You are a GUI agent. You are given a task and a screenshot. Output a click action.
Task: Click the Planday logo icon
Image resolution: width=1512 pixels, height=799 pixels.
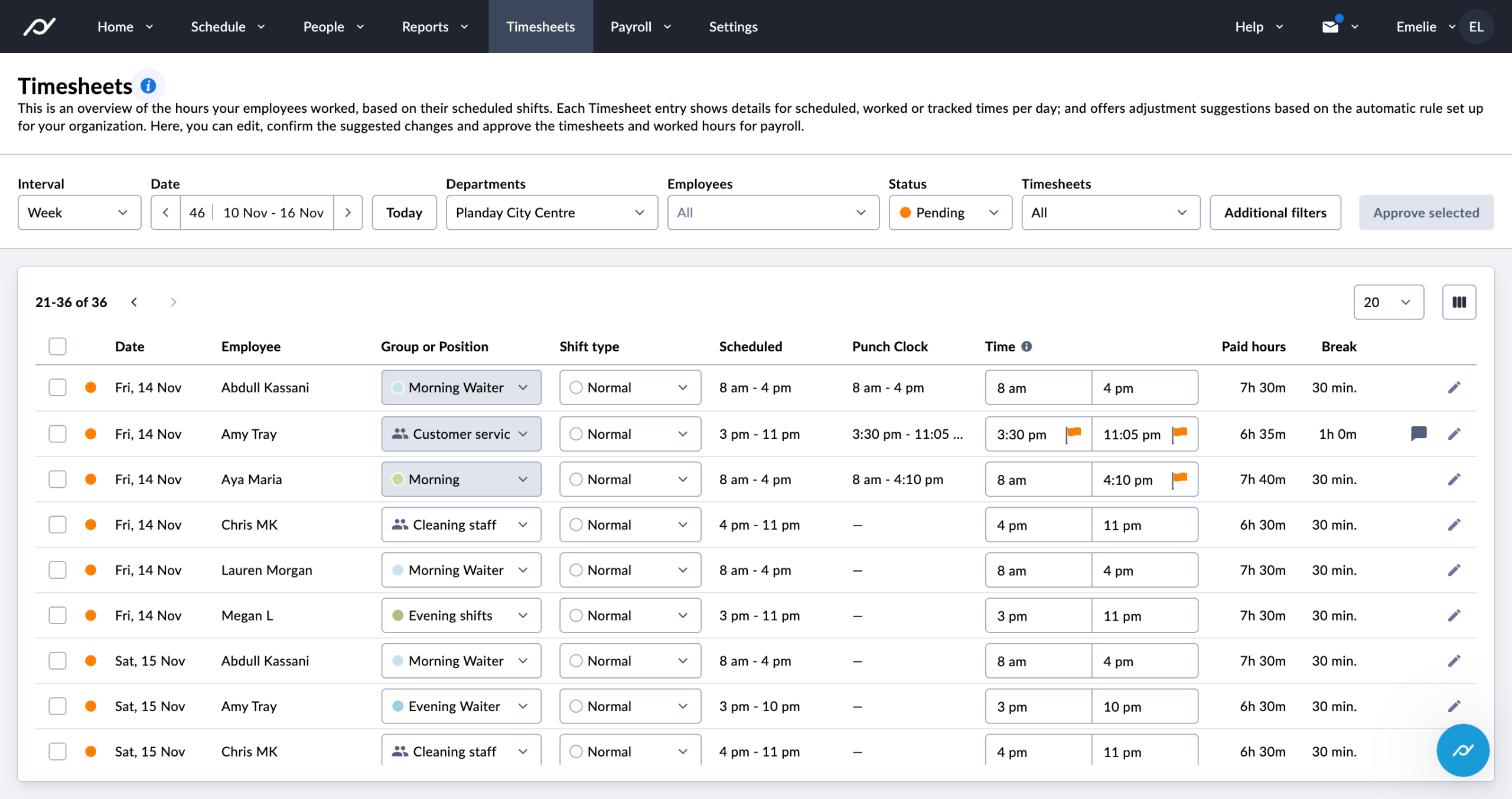click(39, 27)
